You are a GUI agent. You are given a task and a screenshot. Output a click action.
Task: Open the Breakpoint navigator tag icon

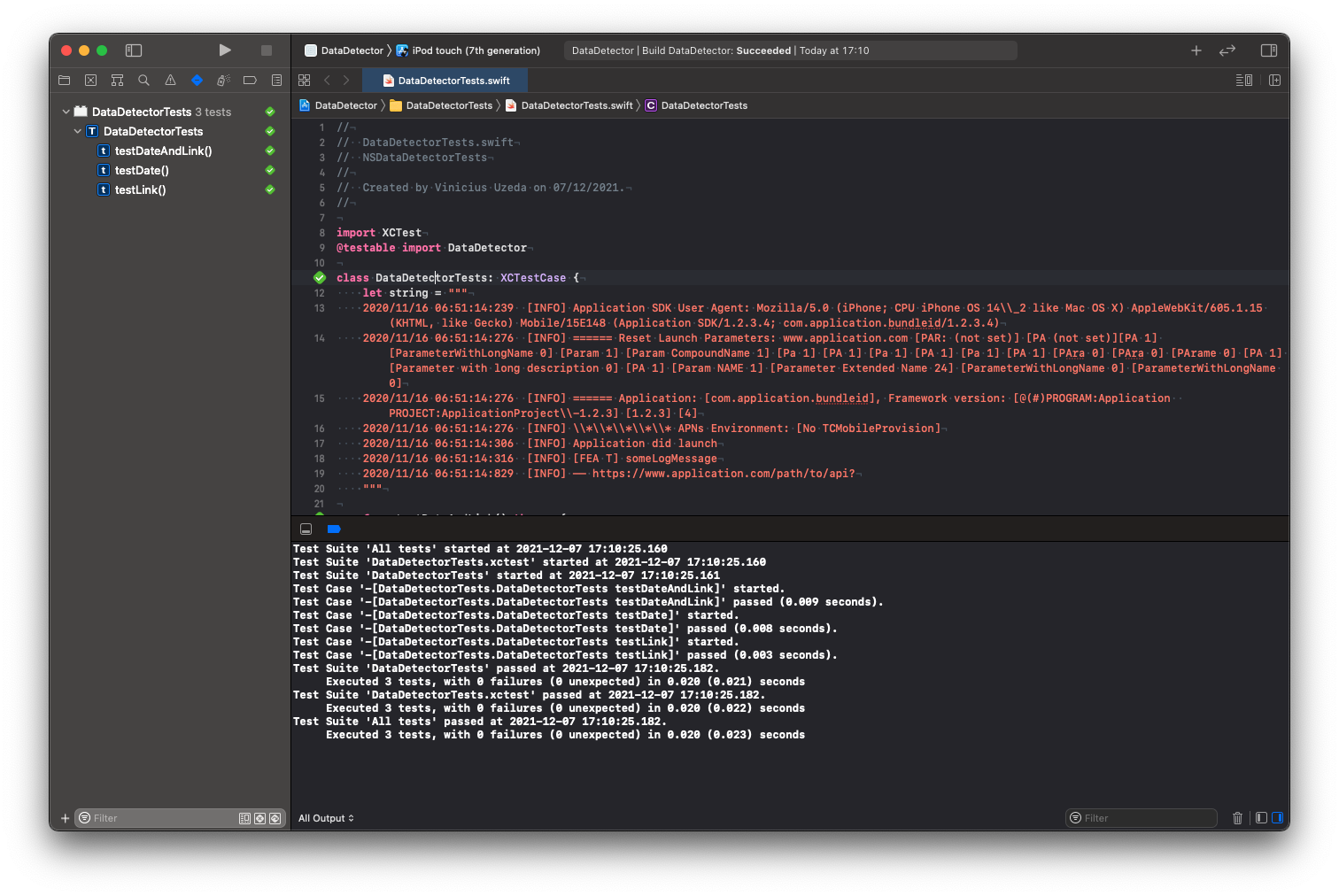click(250, 81)
